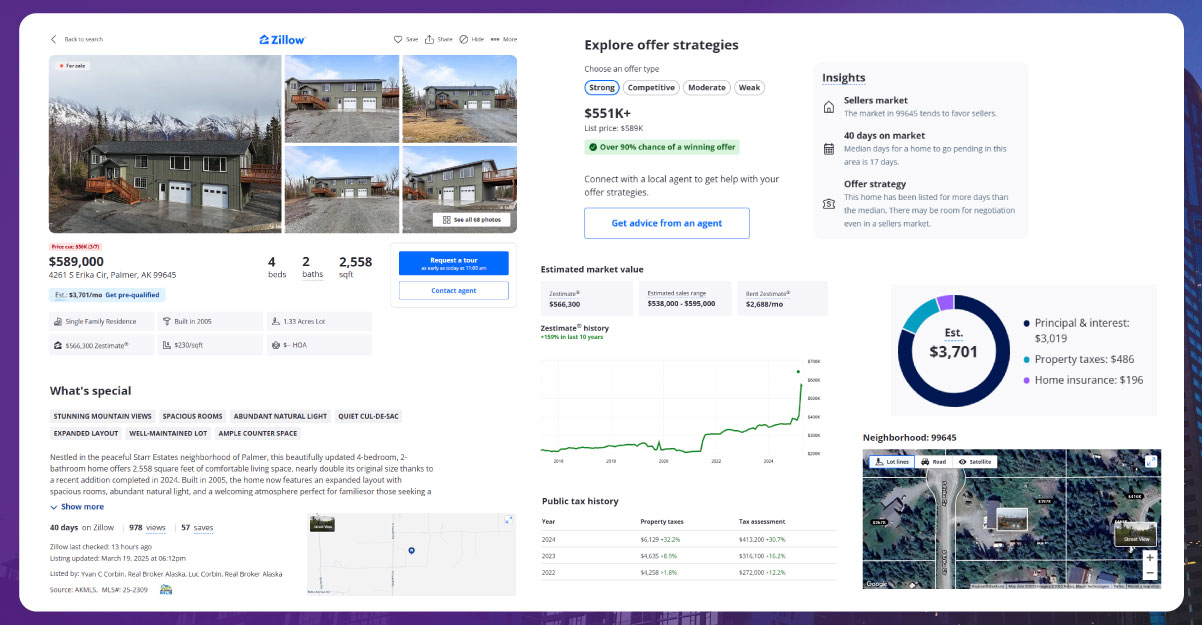The height and width of the screenshot is (625, 1202).
Task: Expand the description with Show more
Action: click(x=78, y=507)
